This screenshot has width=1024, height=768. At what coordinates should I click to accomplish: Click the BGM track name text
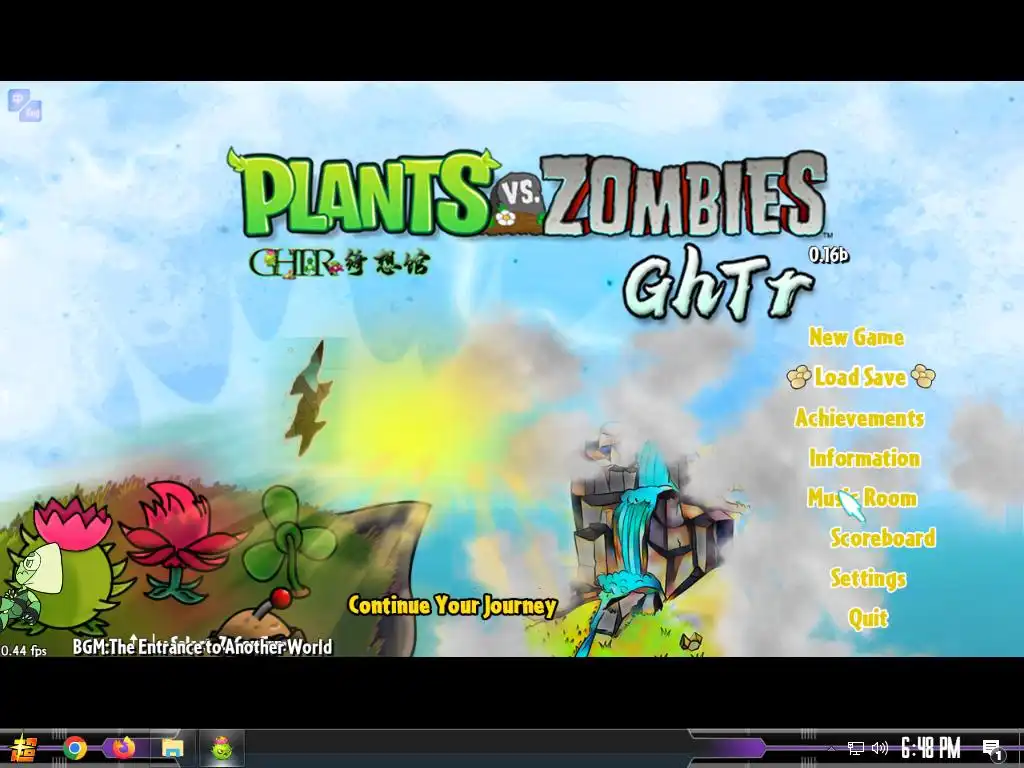coord(202,647)
